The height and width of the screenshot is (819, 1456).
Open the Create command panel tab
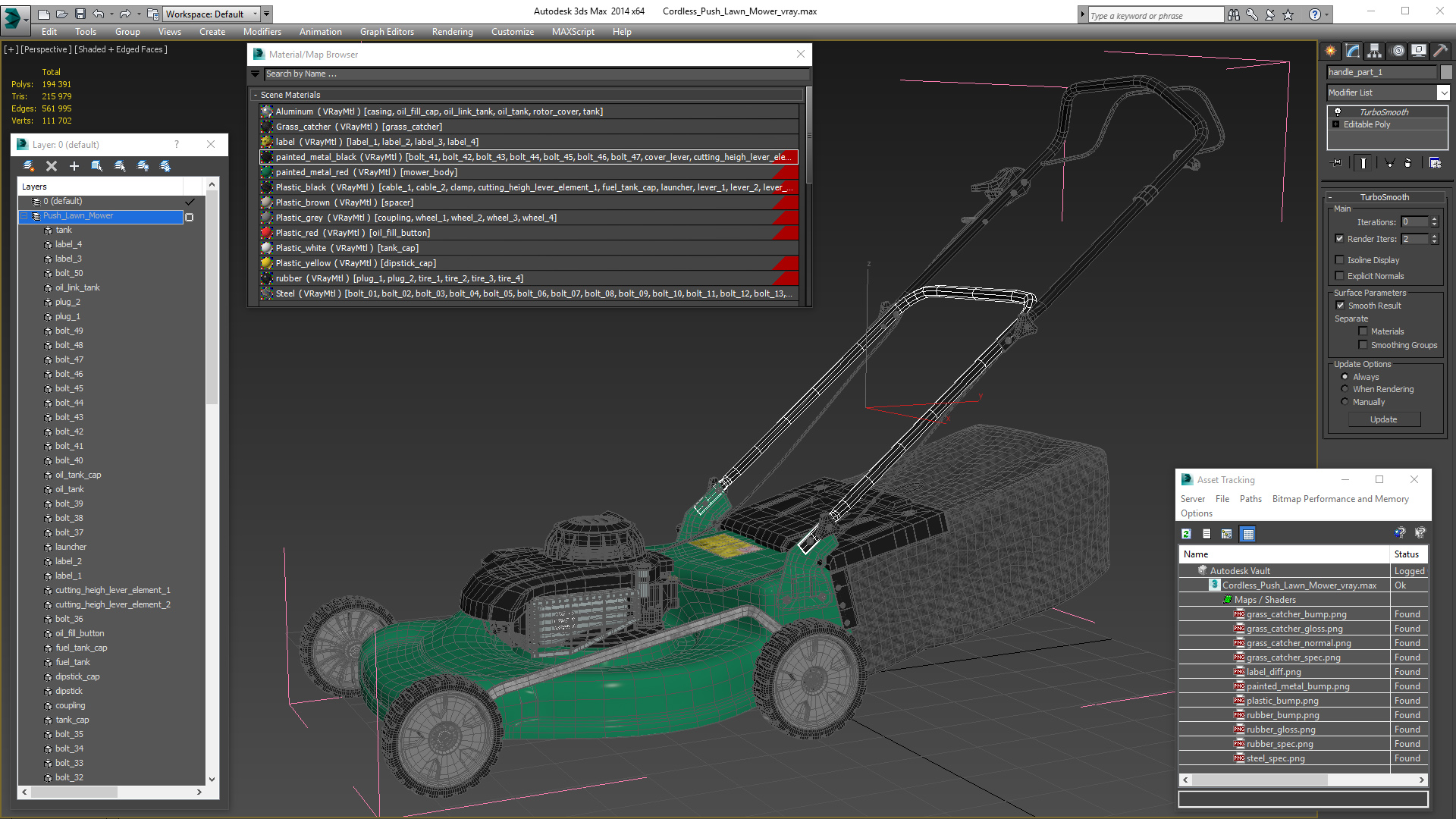click(x=1331, y=51)
